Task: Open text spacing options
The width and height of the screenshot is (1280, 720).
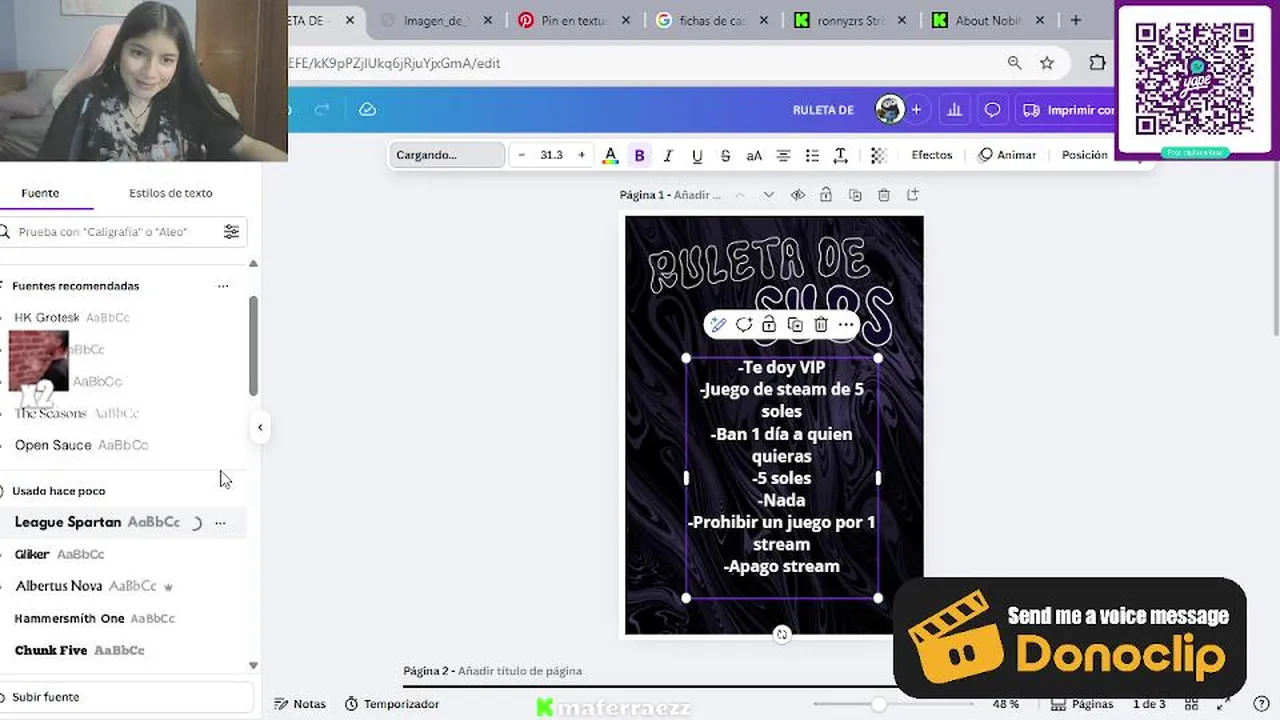Action: tap(841, 155)
